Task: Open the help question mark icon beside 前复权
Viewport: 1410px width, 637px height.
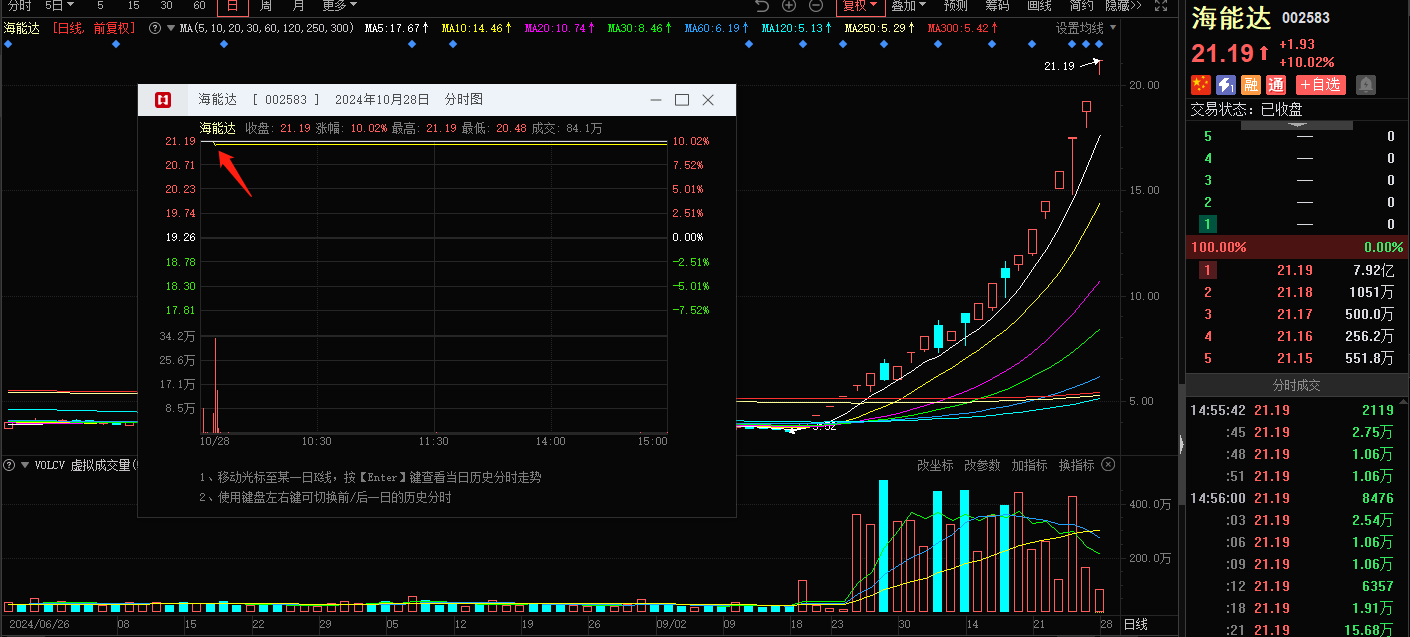Action: (155, 28)
